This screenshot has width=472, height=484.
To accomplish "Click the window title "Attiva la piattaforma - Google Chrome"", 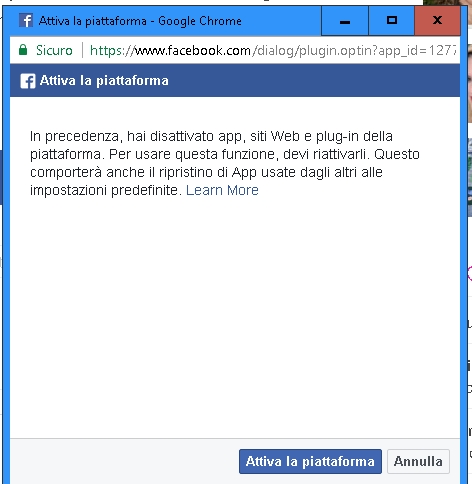I will click(x=140, y=21).
